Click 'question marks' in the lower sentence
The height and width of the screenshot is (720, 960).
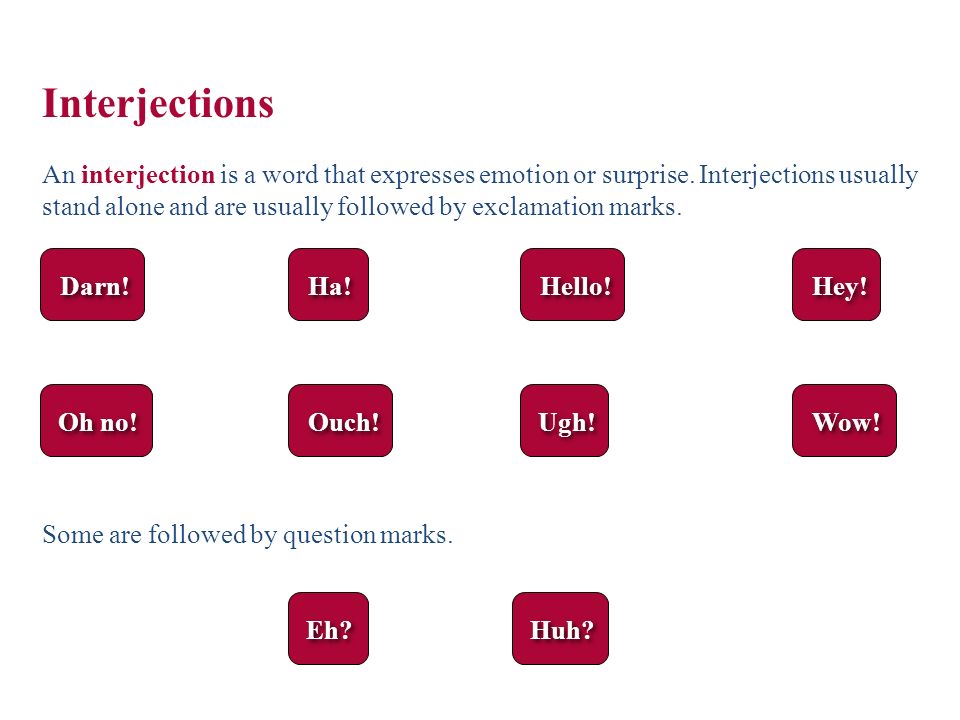click(x=367, y=536)
